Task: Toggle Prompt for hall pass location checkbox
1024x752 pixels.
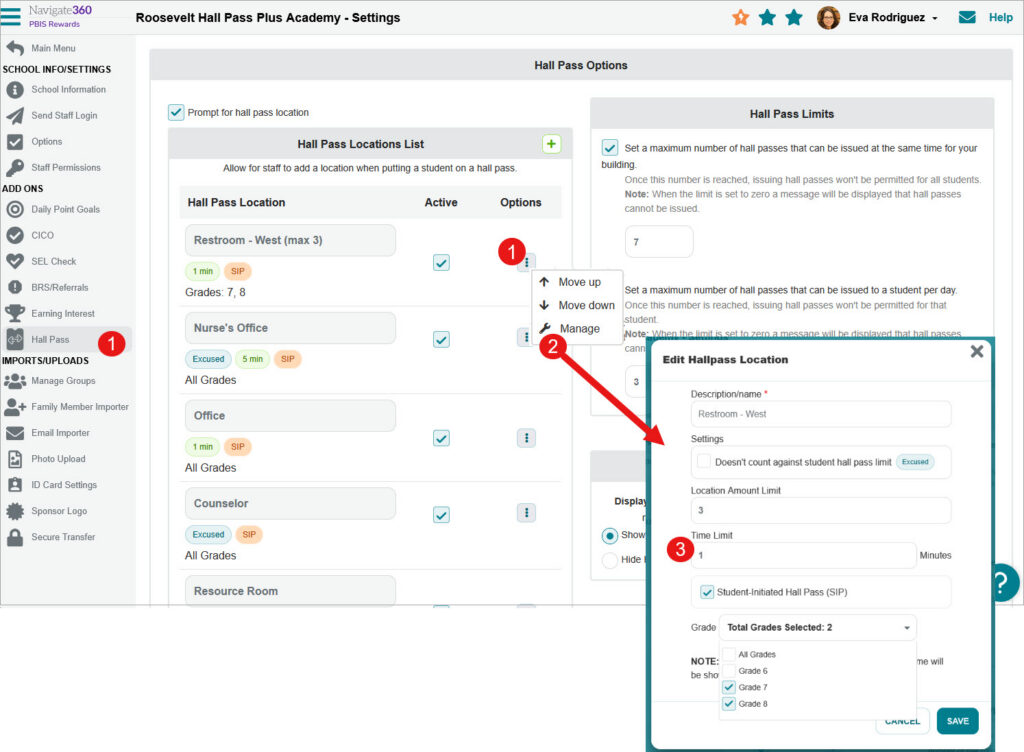Action: pos(177,113)
